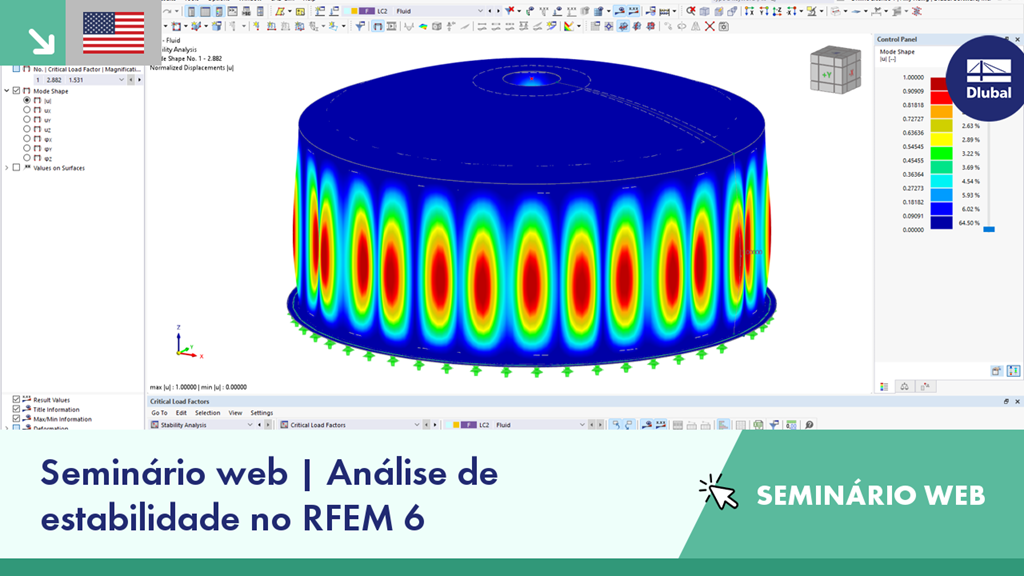Toggle the Max/Min Information checkbox
1024x576 pixels.
16,419
